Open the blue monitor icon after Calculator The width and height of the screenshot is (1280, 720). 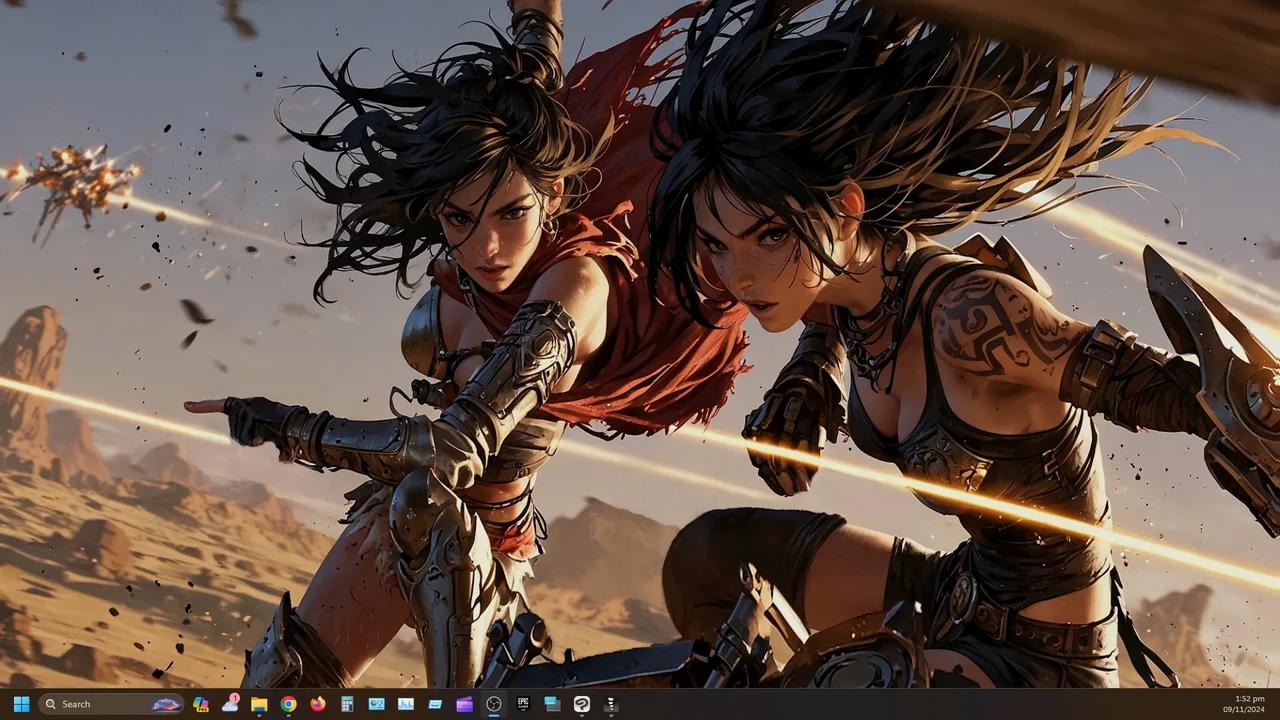point(376,704)
